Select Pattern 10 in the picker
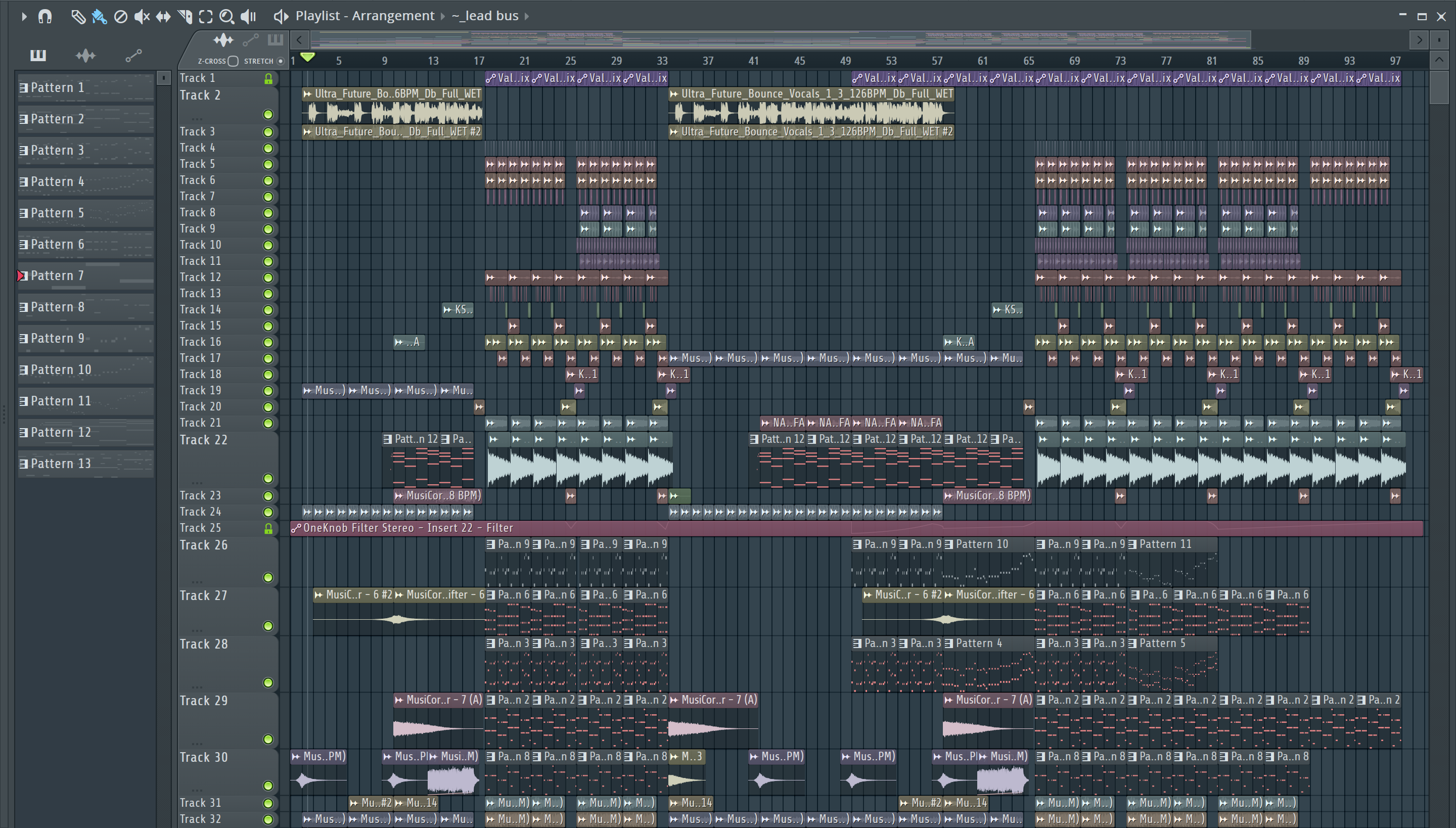 coord(86,370)
